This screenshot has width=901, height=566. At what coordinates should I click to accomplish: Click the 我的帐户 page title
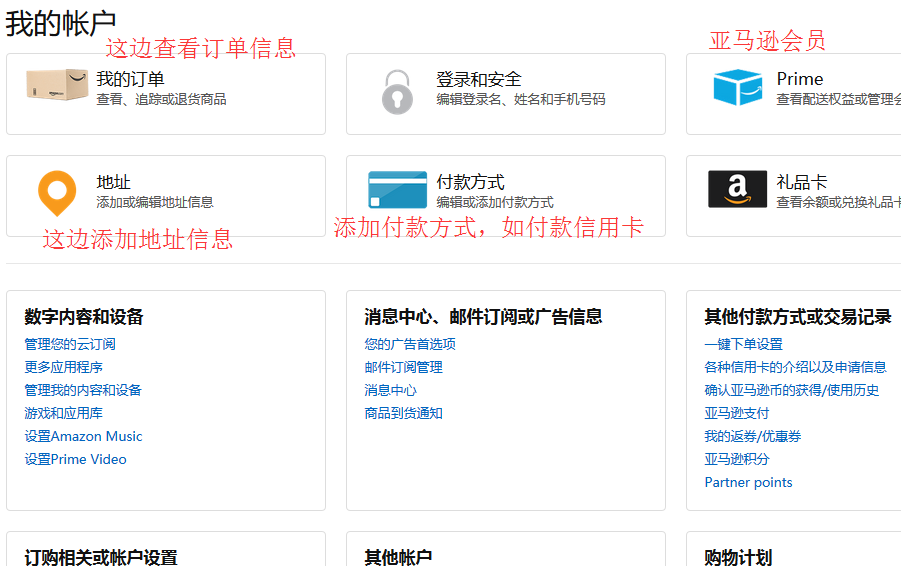(x=61, y=24)
